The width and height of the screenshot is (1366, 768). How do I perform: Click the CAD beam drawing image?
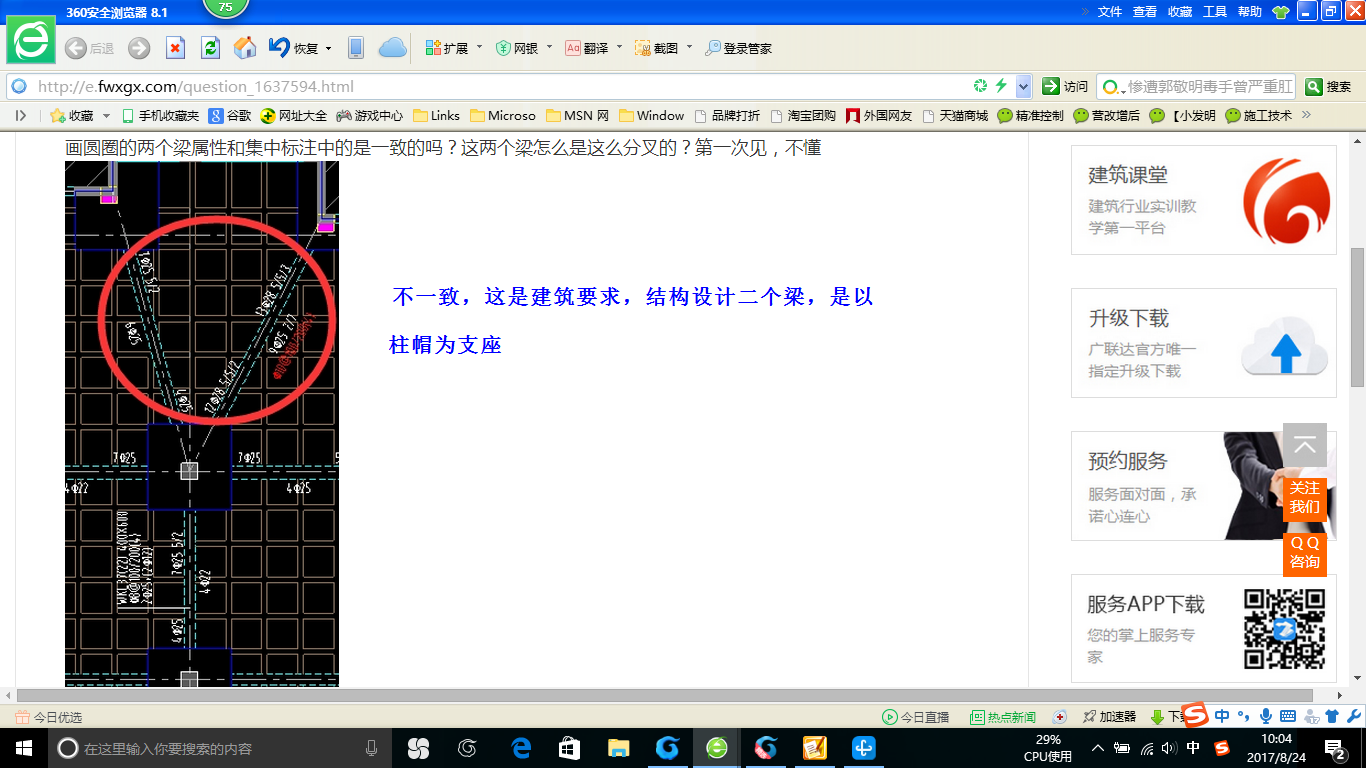tap(202, 424)
